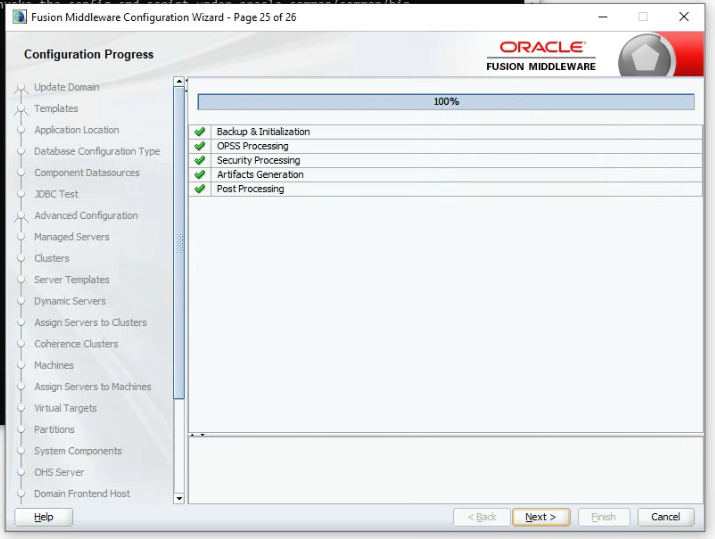Select the Dynamic Servers step
The image size is (715, 539).
click(x=70, y=301)
